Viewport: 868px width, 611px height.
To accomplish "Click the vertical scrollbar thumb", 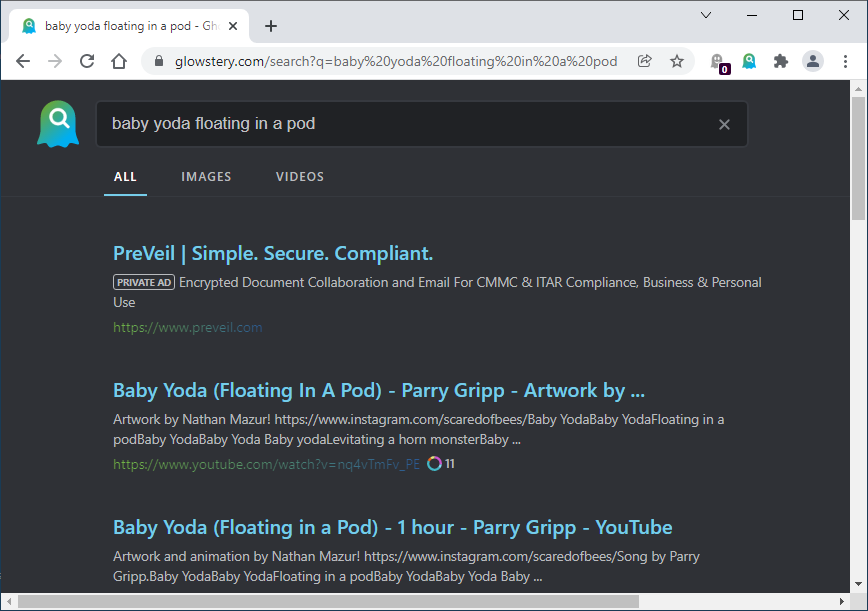I will 859,159.
